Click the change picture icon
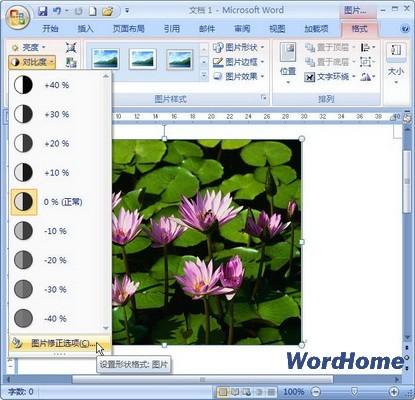This screenshot has height=400, width=415. point(71,63)
